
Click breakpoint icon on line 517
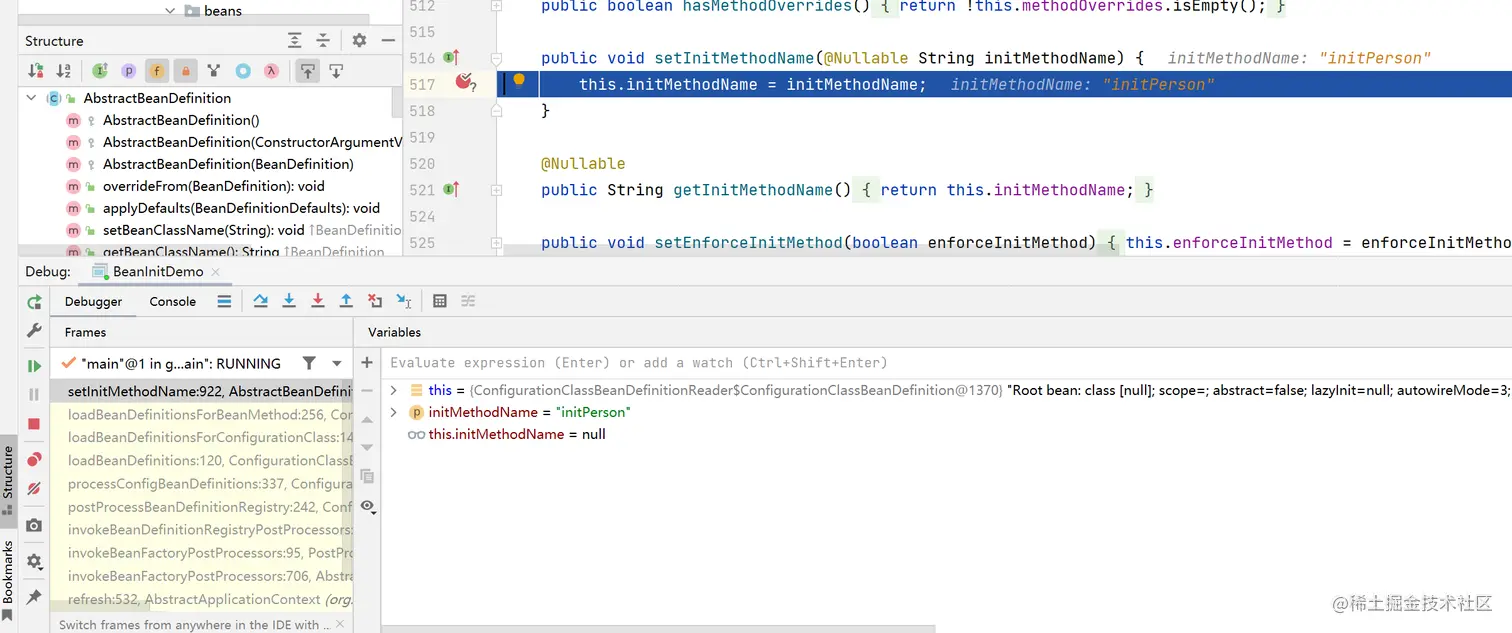point(464,83)
